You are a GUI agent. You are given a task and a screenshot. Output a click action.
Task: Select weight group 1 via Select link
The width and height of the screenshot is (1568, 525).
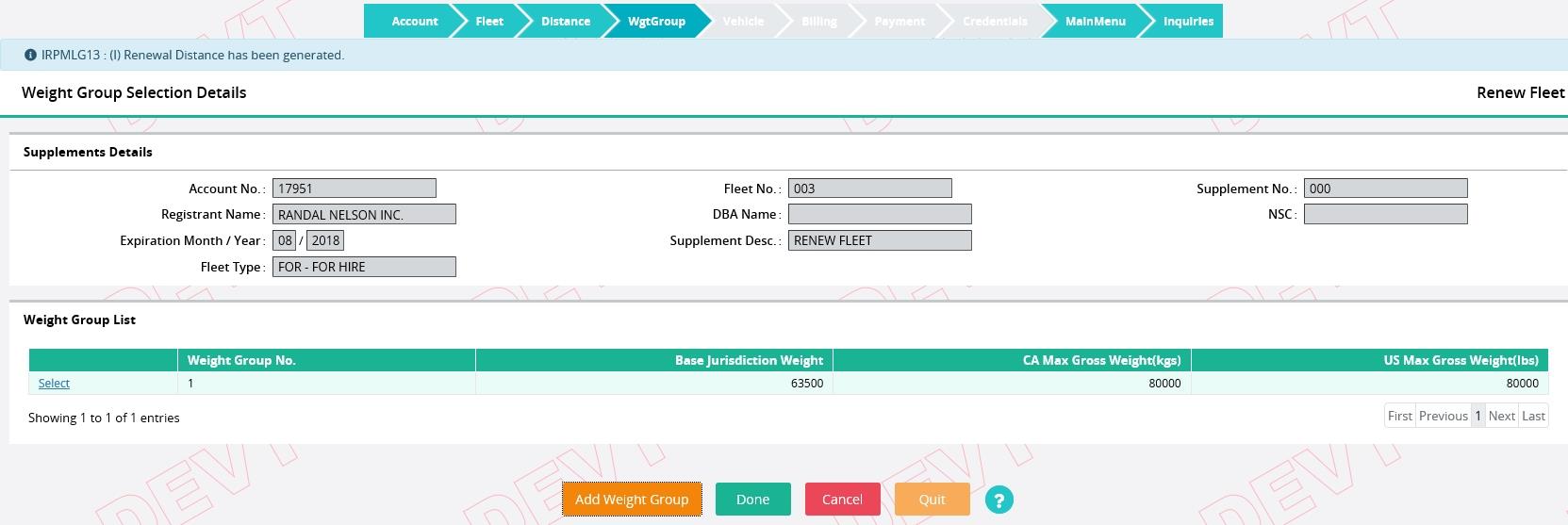[x=54, y=384]
